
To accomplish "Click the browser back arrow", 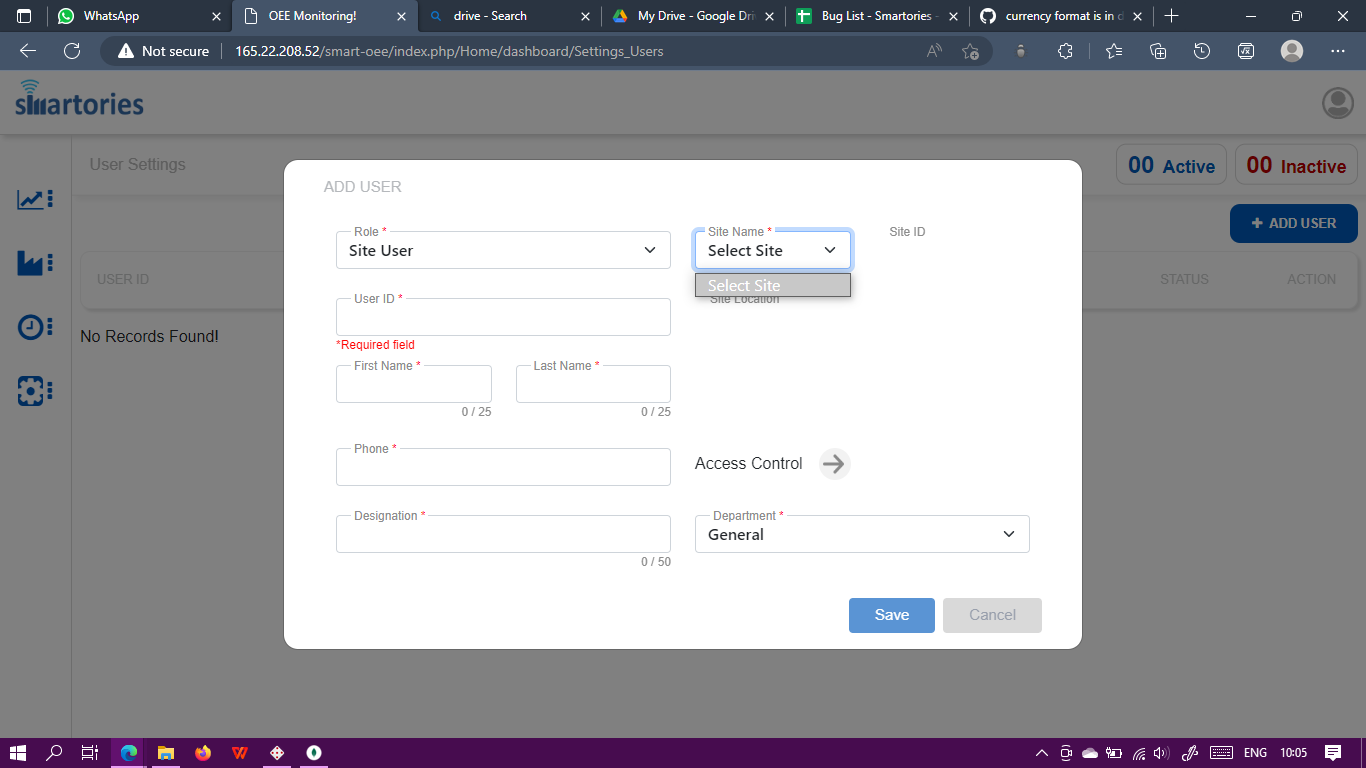I will point(27,51).
